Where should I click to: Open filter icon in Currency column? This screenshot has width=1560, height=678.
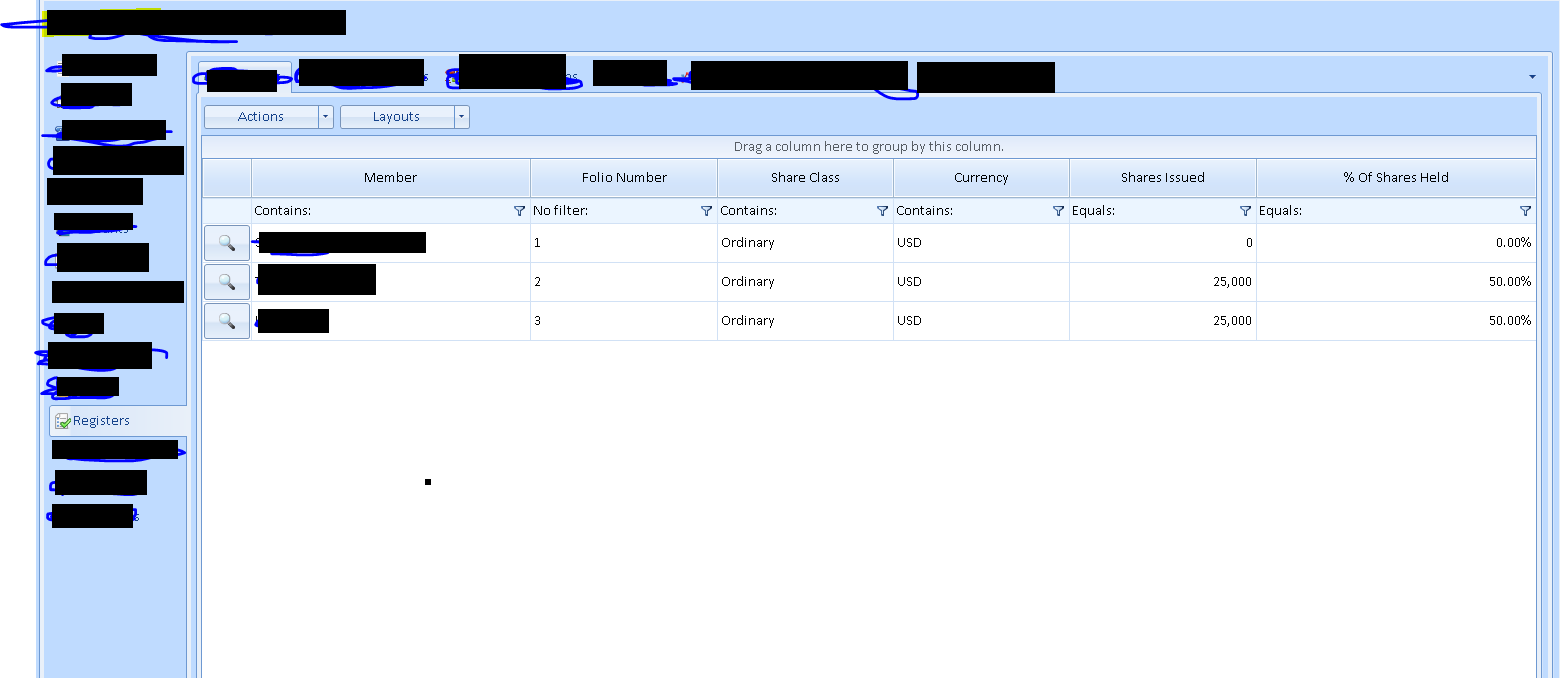point(1058,211)
